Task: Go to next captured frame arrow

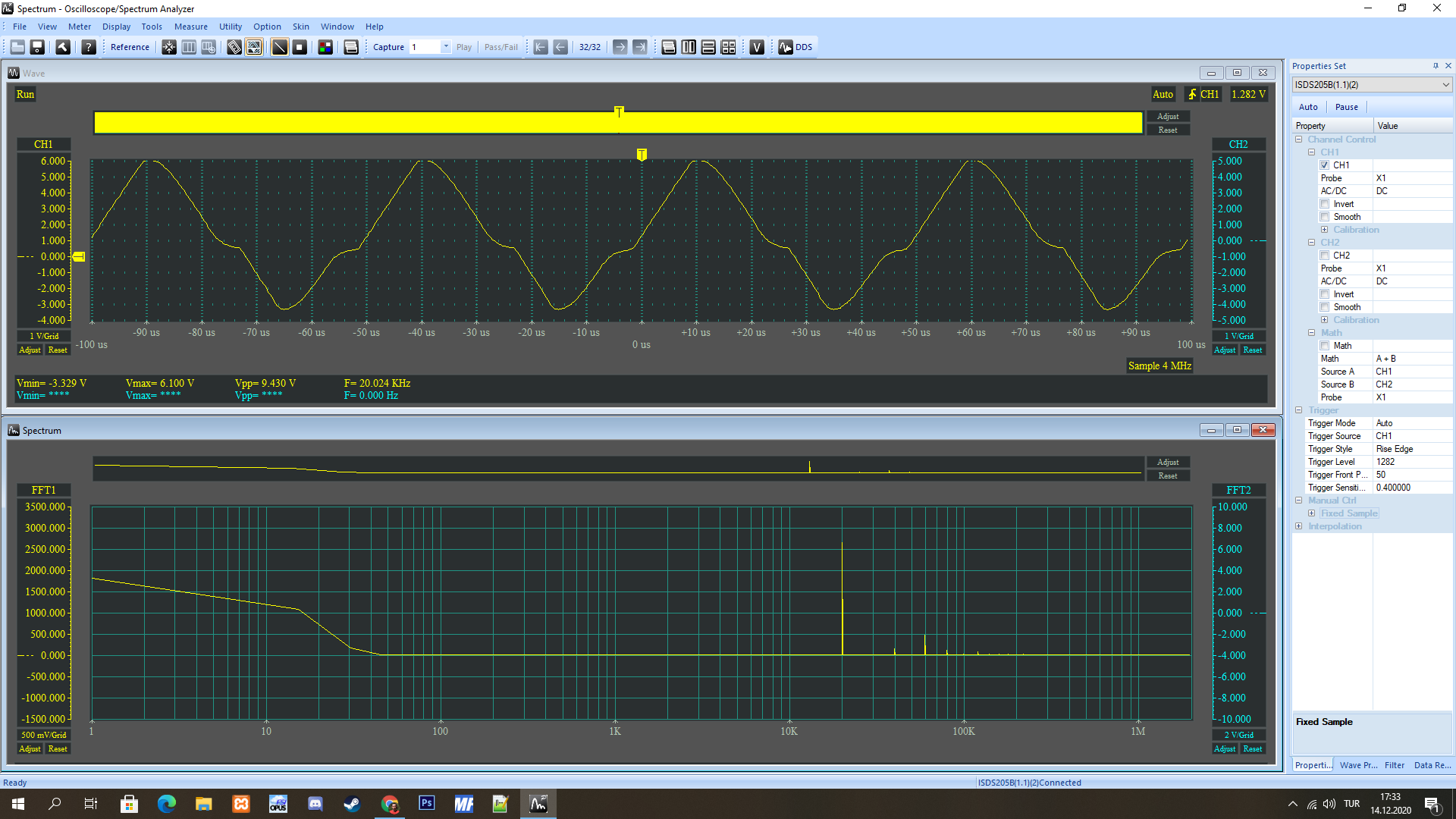Action: pos(620,47)
